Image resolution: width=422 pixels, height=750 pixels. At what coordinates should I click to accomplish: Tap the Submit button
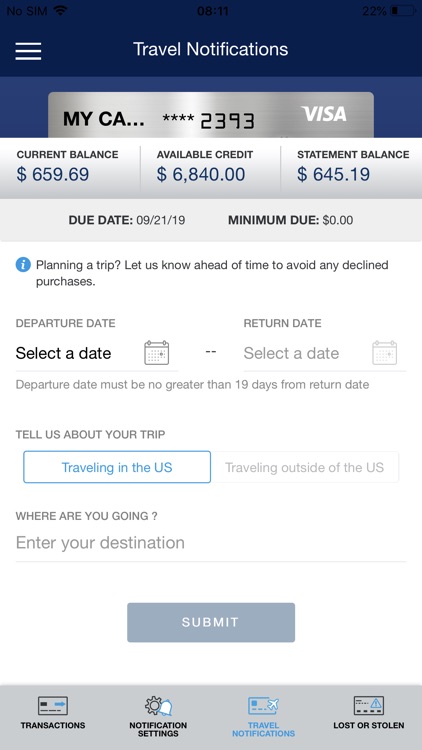211,622
